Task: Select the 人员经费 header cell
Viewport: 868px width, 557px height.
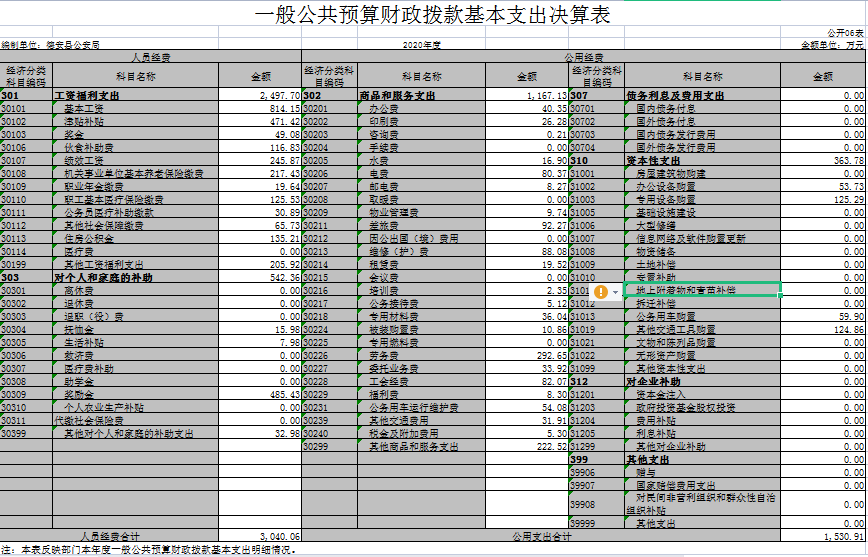Action: (x=151, y=57)
